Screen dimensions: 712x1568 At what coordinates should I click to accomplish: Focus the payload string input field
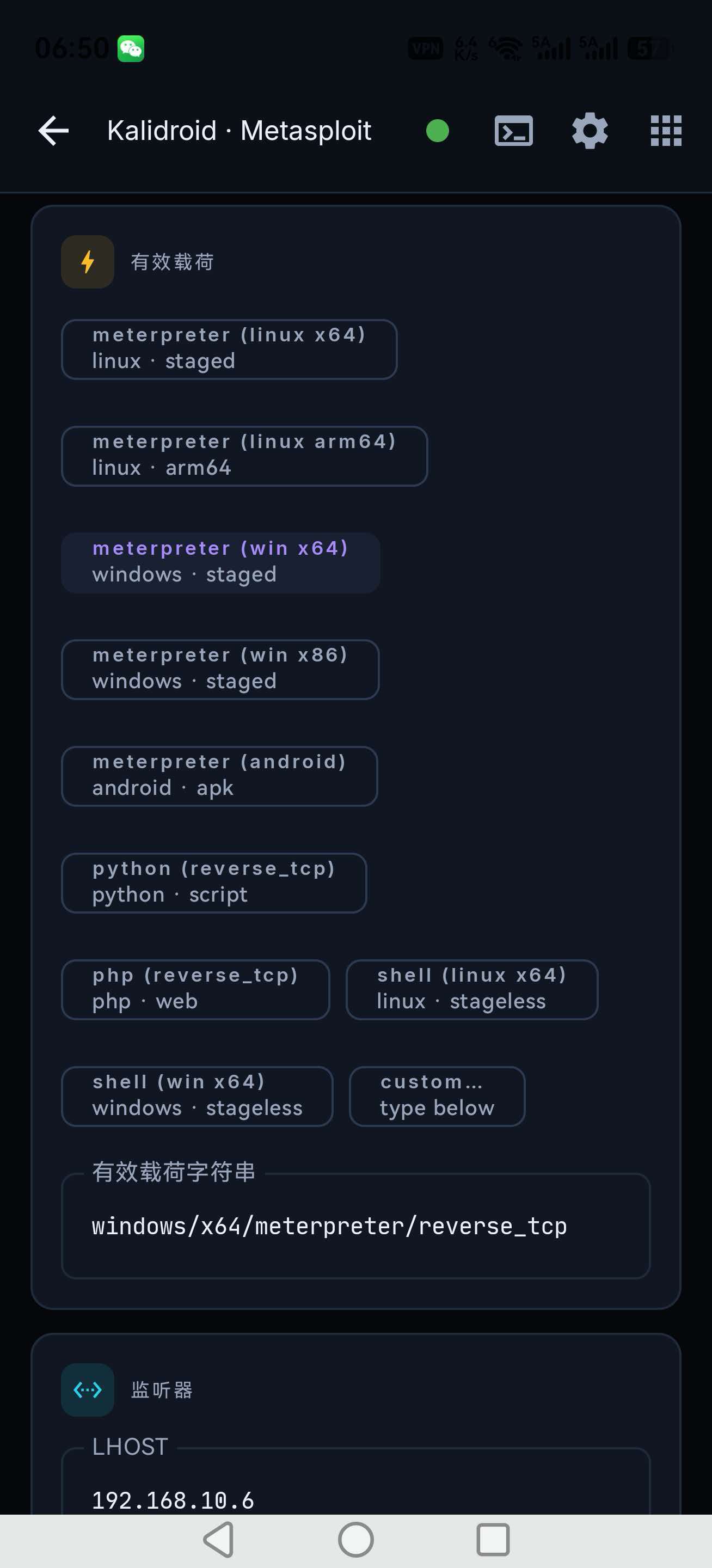(356, 1226)
